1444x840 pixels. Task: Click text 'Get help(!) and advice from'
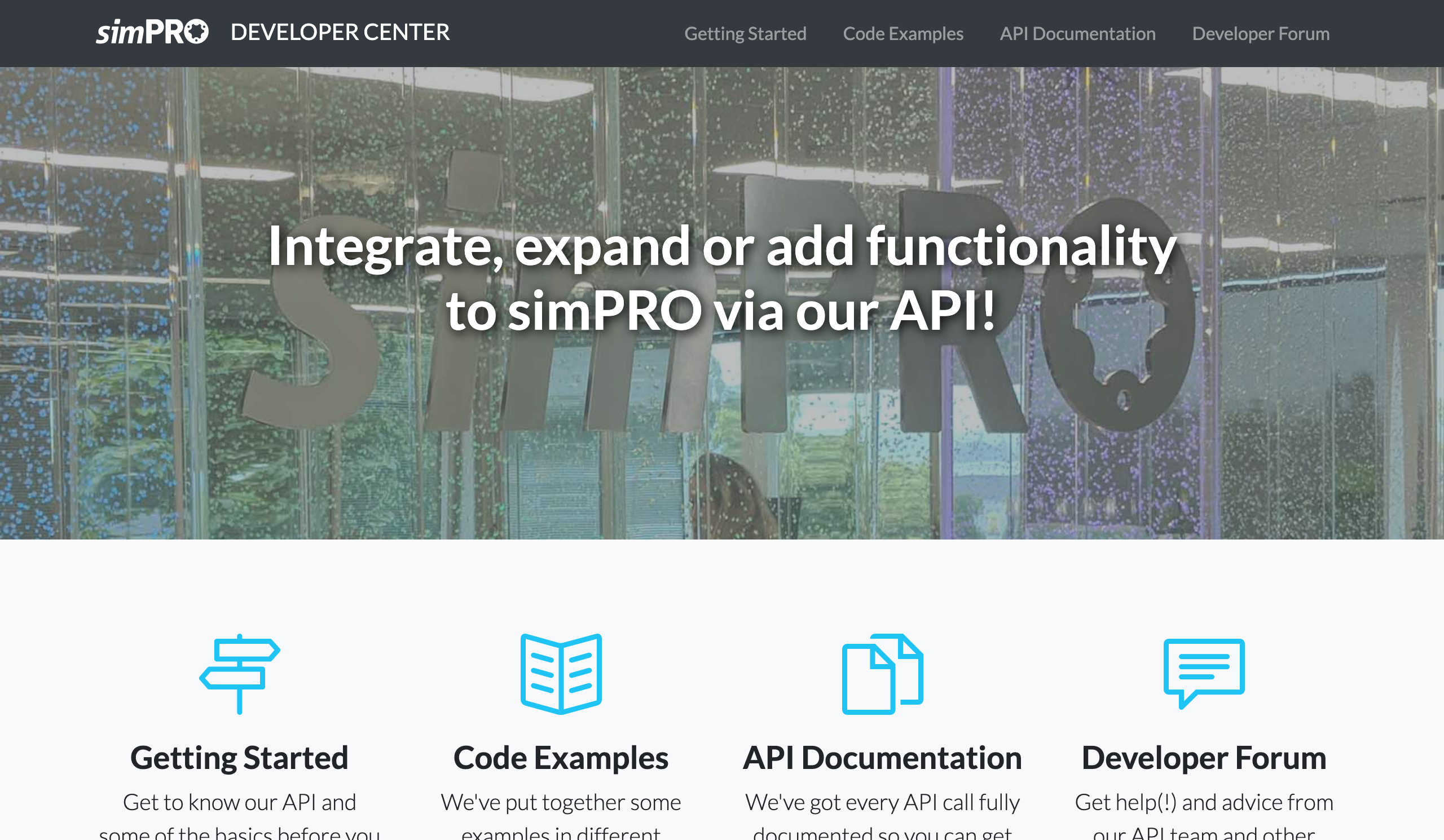(x=1204, y=802)
